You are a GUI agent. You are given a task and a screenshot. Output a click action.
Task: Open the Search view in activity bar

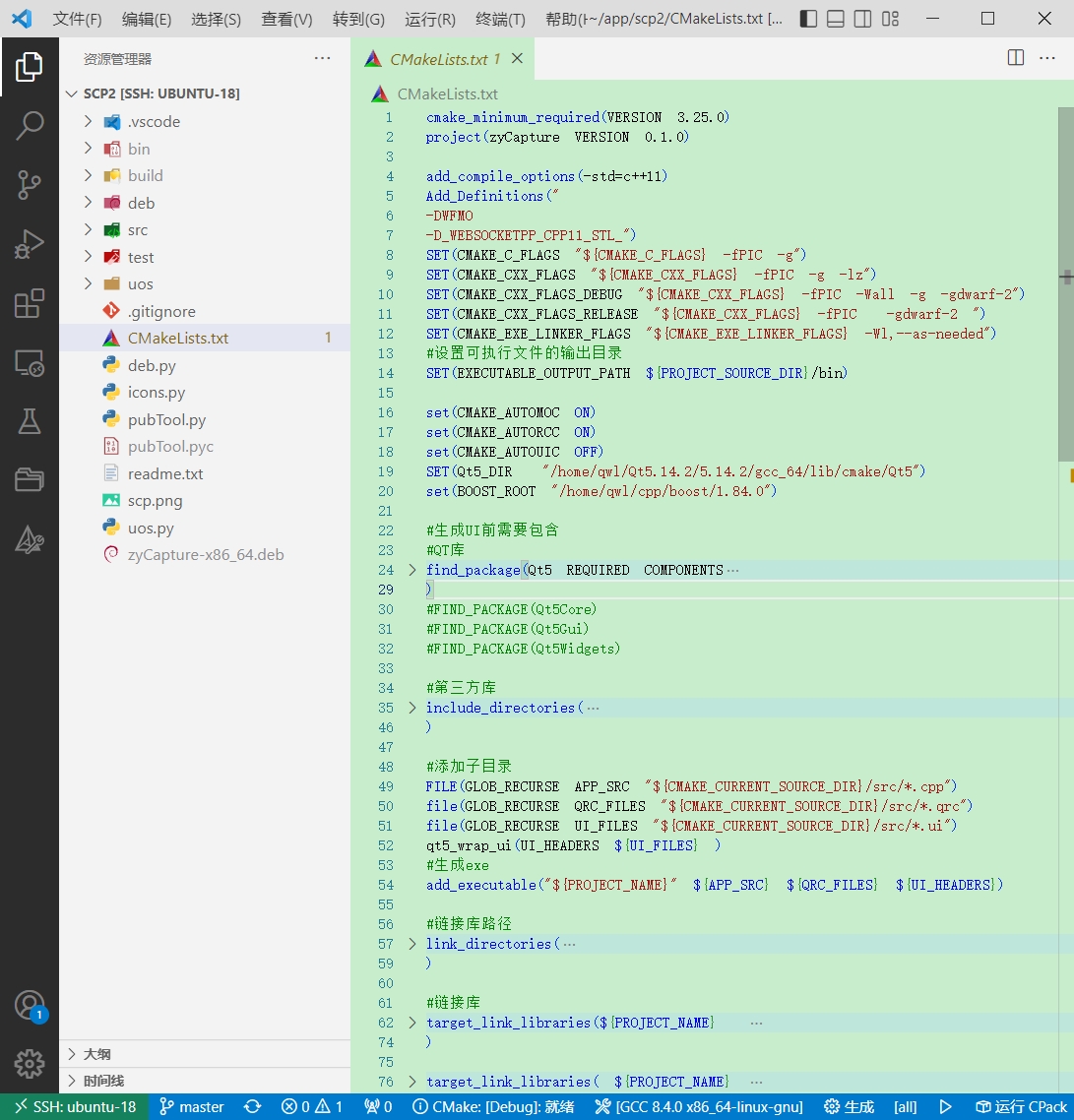pos(30,125)
